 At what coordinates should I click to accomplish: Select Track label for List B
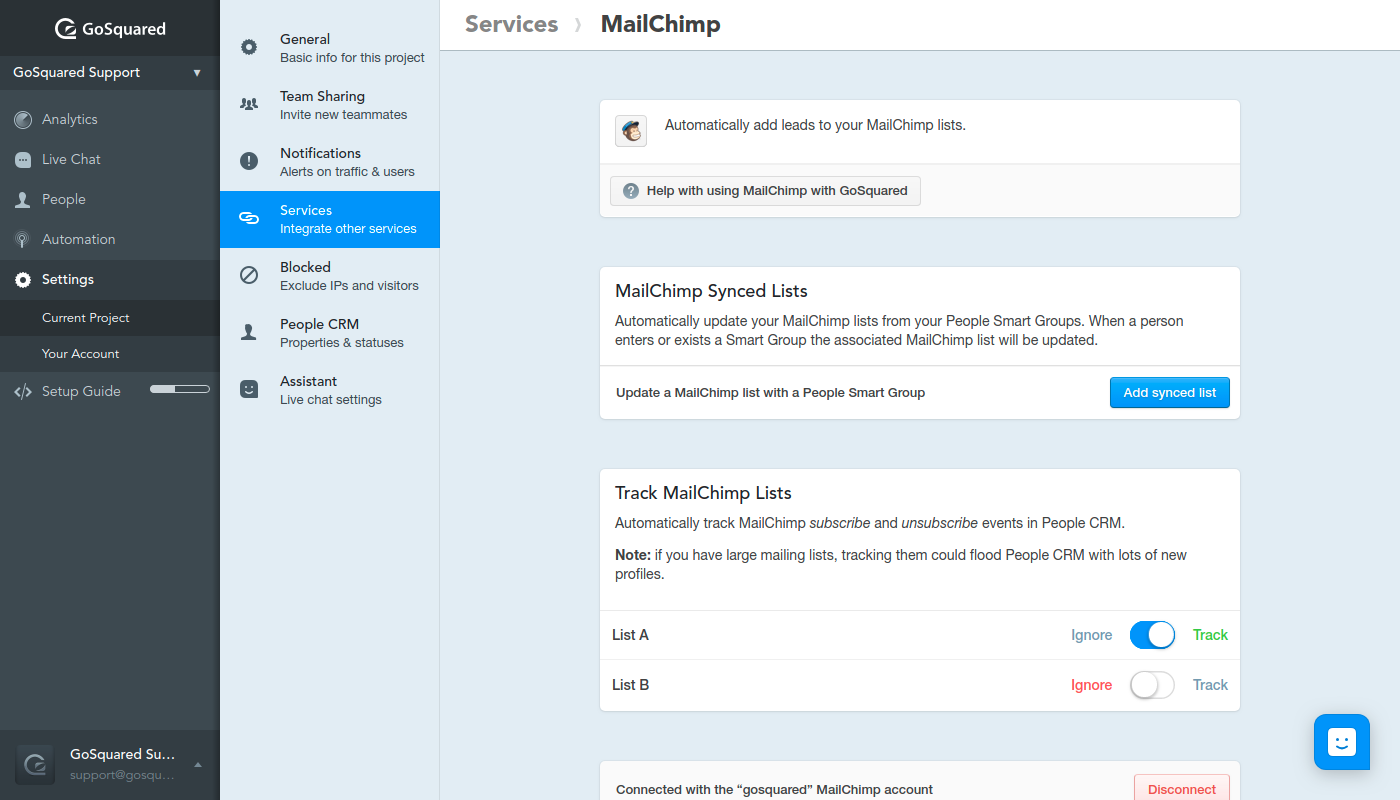pyautogui.click(x=1210, y=685)
